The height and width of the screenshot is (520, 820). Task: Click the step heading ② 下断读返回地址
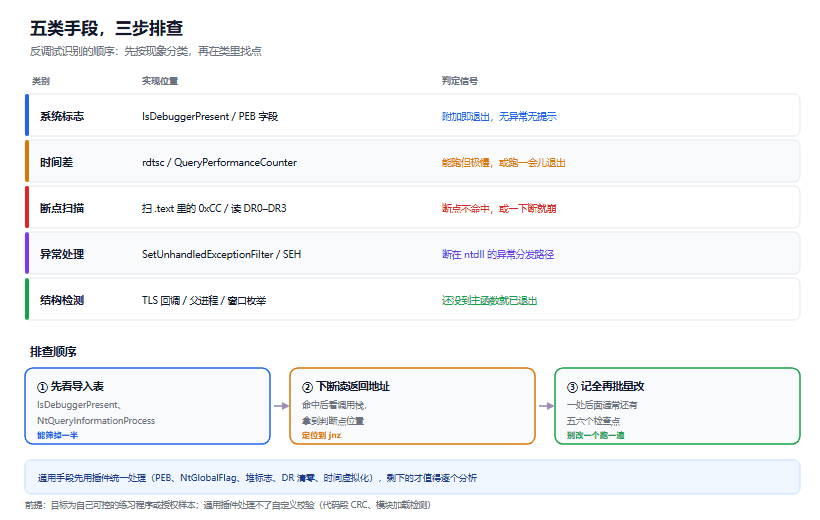click(x=346, y=387)
